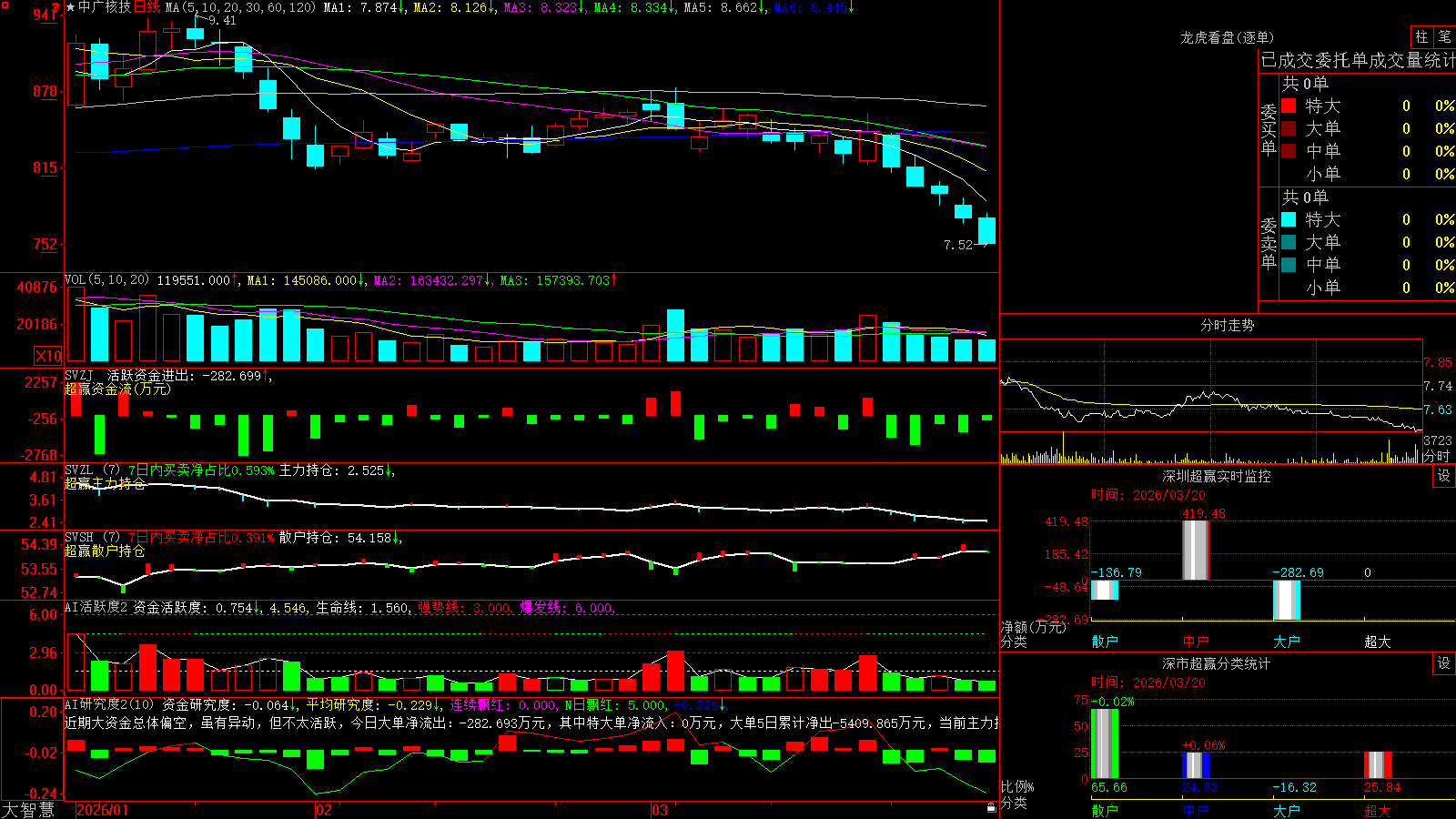Click the 深圳超赢实时监控 panel title
The width and height of the screenshot is (1456, 819).
click(x=1216, y=476)
